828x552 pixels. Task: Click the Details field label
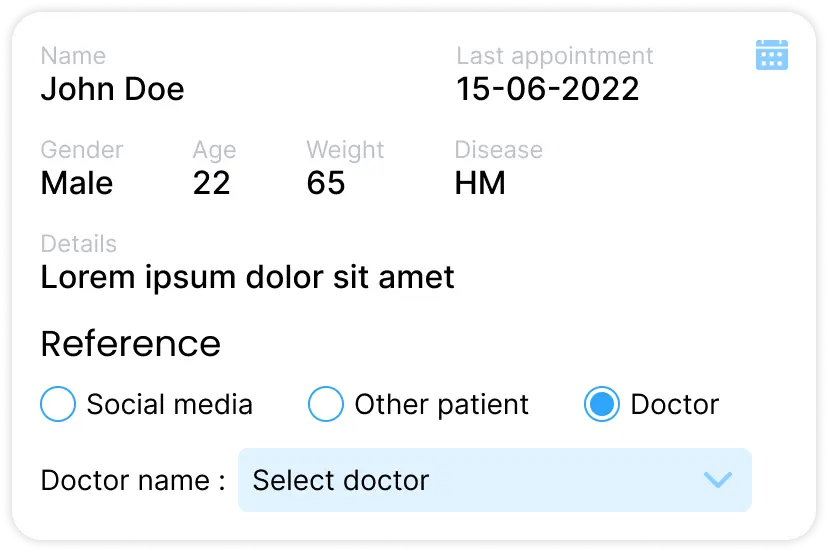(78, 244)
